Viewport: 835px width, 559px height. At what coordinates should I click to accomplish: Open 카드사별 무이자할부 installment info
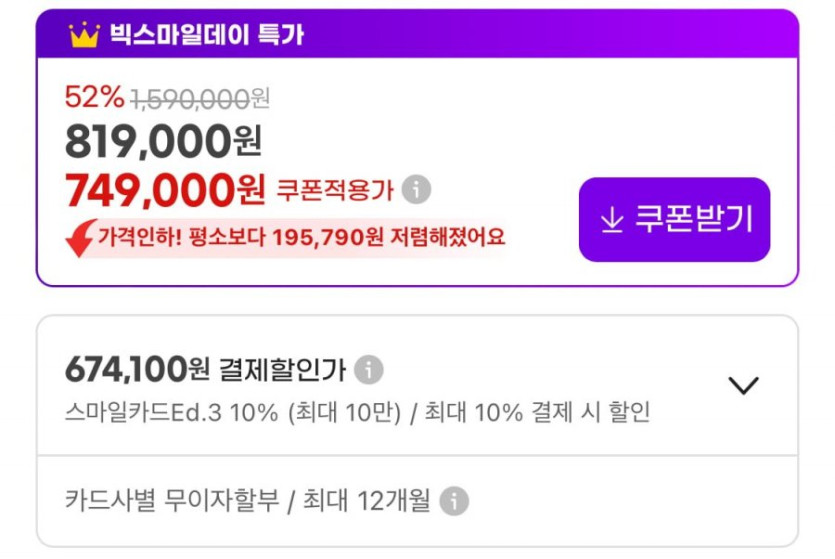click(247, 500)
